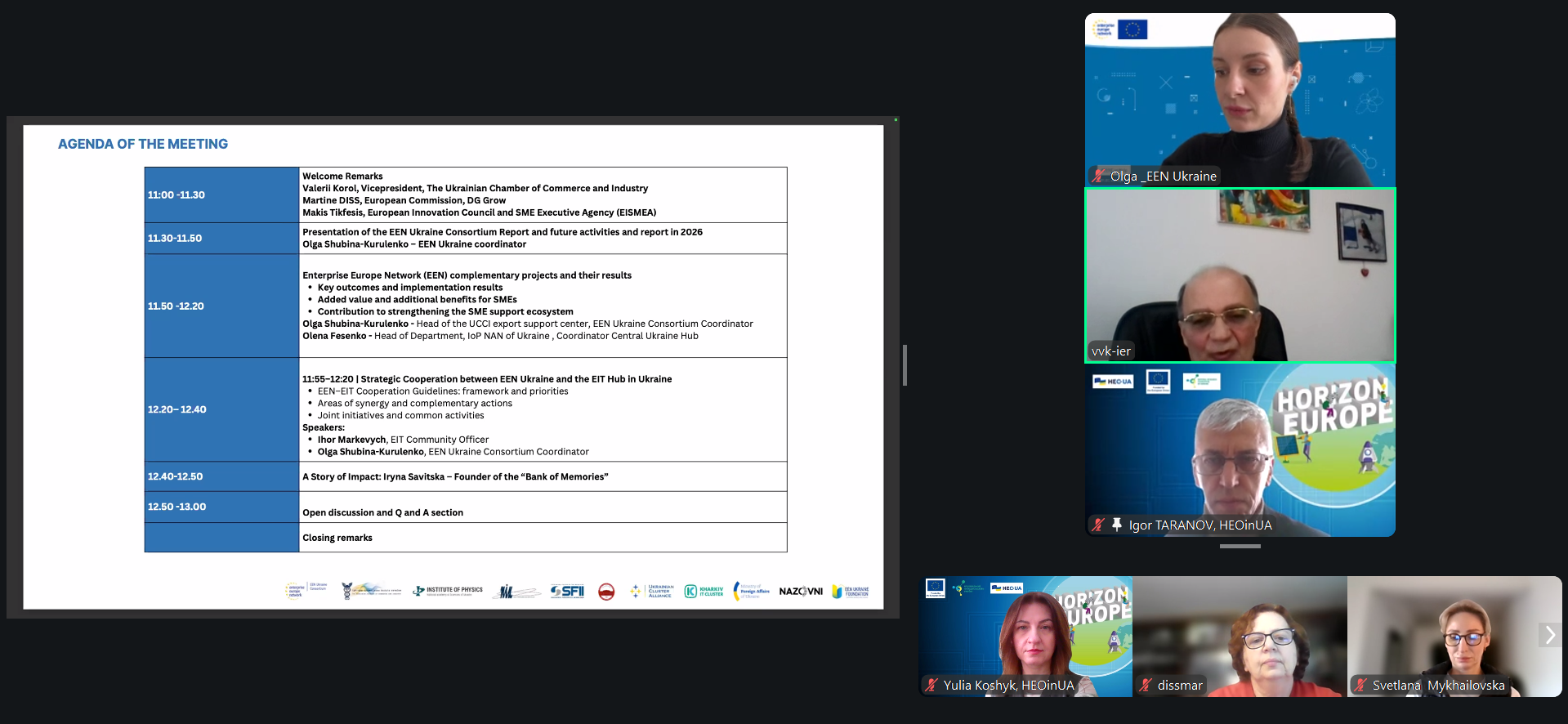Select the vvk-ier active speaker video
Viewport: 1568px width, 724px height.
[1240, 275]
